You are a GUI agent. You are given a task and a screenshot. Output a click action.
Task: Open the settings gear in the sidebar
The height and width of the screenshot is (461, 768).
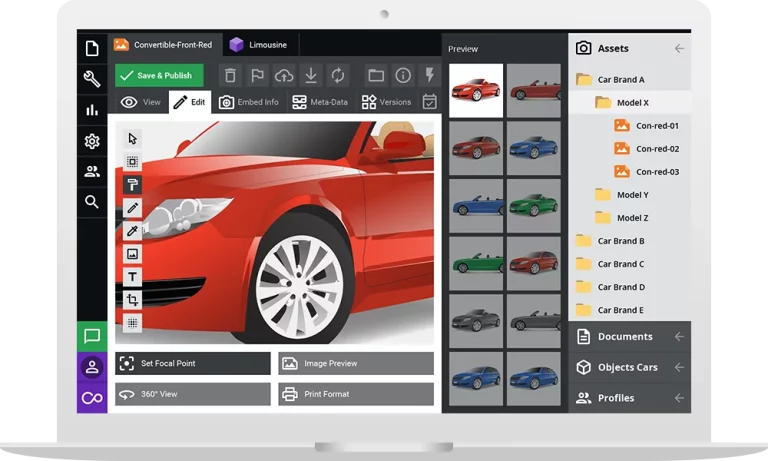tap(92, 141)
